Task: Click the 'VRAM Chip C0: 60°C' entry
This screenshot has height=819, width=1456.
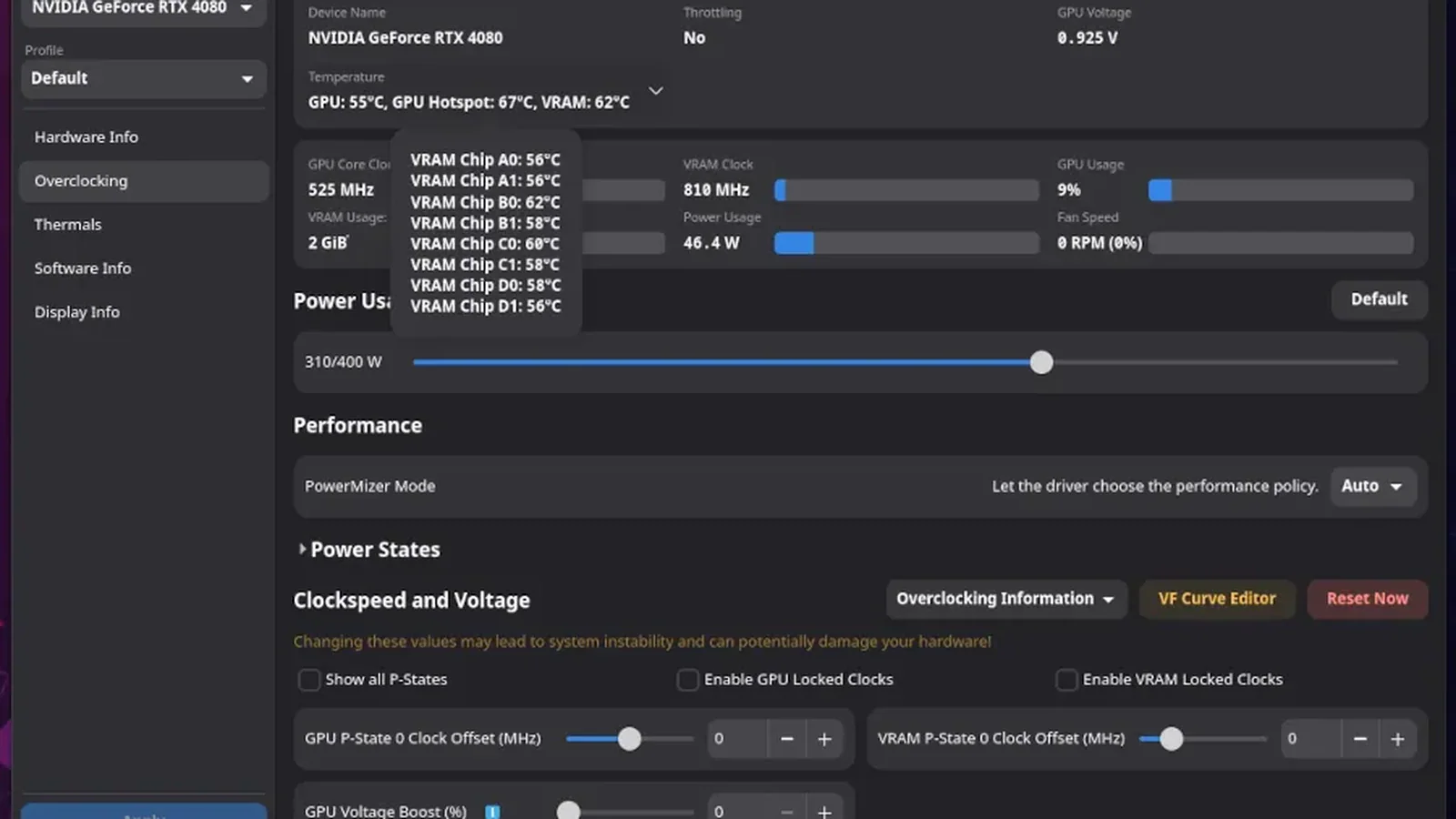Action: (x=485, y=244)
